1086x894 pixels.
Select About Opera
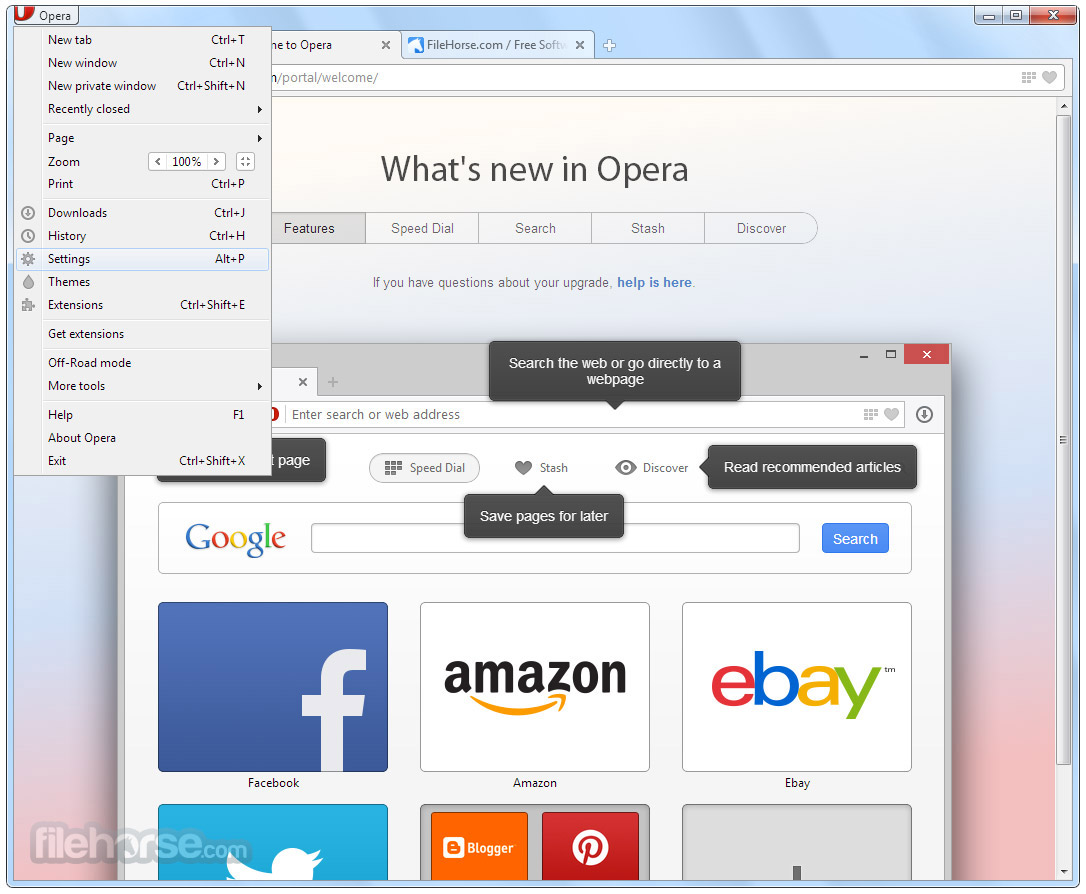click(x=143, y=438)
